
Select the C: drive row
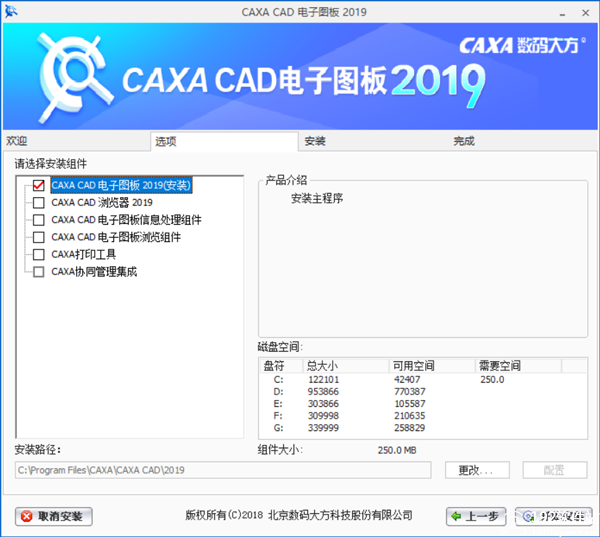pos(423,380)
